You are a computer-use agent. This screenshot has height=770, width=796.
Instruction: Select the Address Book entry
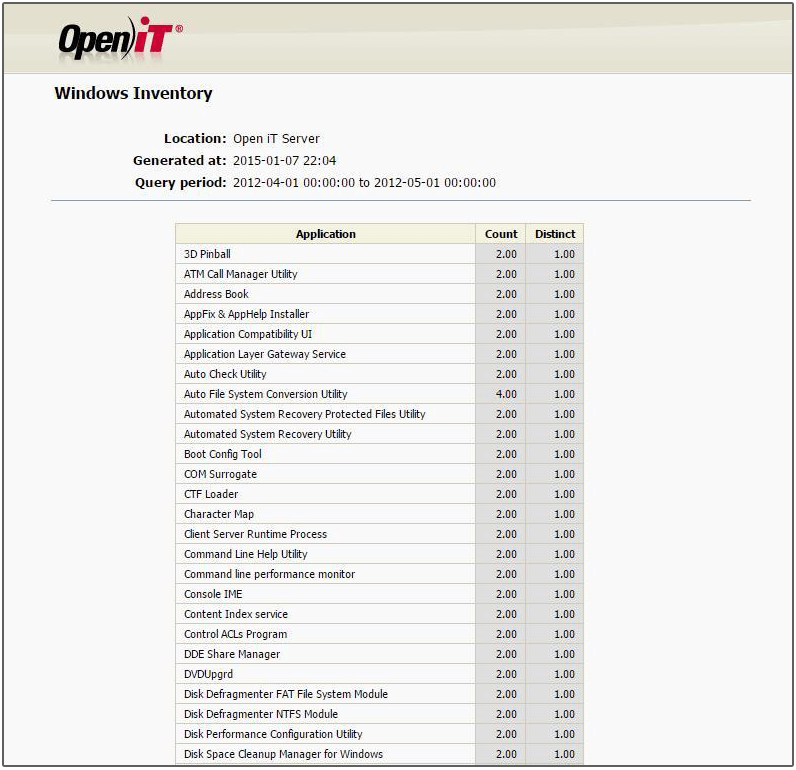pos(380,294)
